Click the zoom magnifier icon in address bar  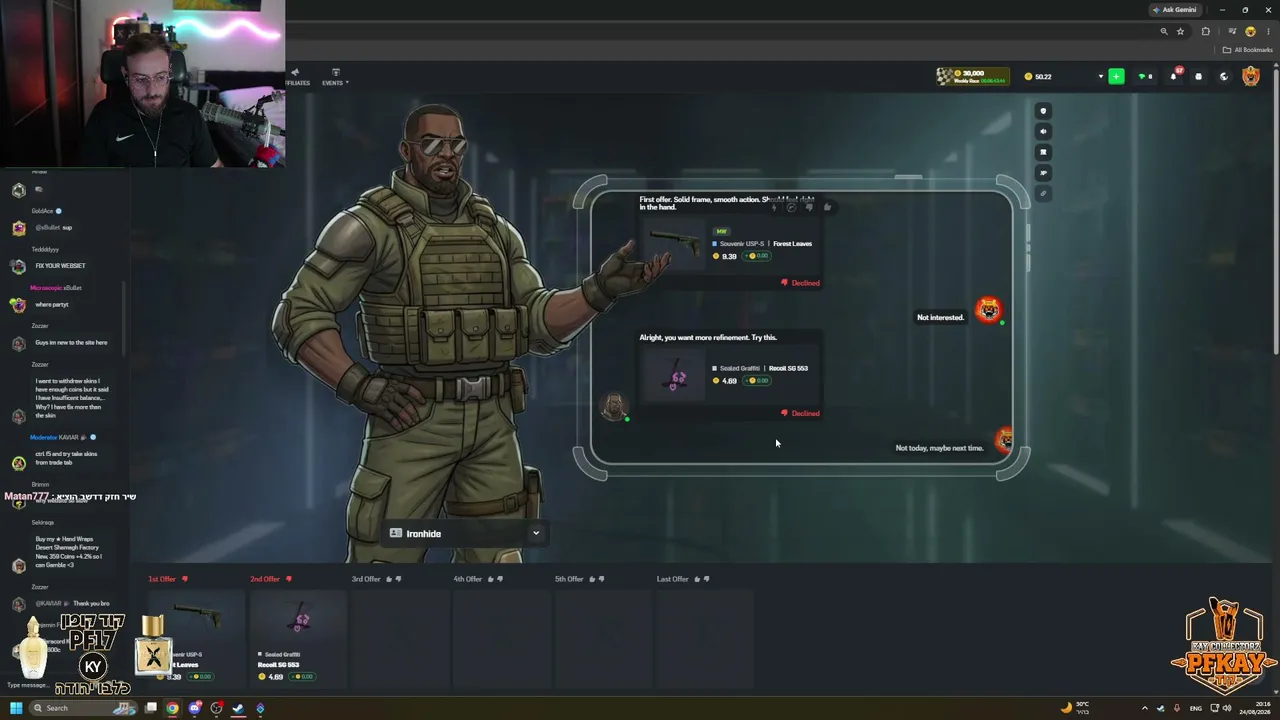(x=1164, y=31)
